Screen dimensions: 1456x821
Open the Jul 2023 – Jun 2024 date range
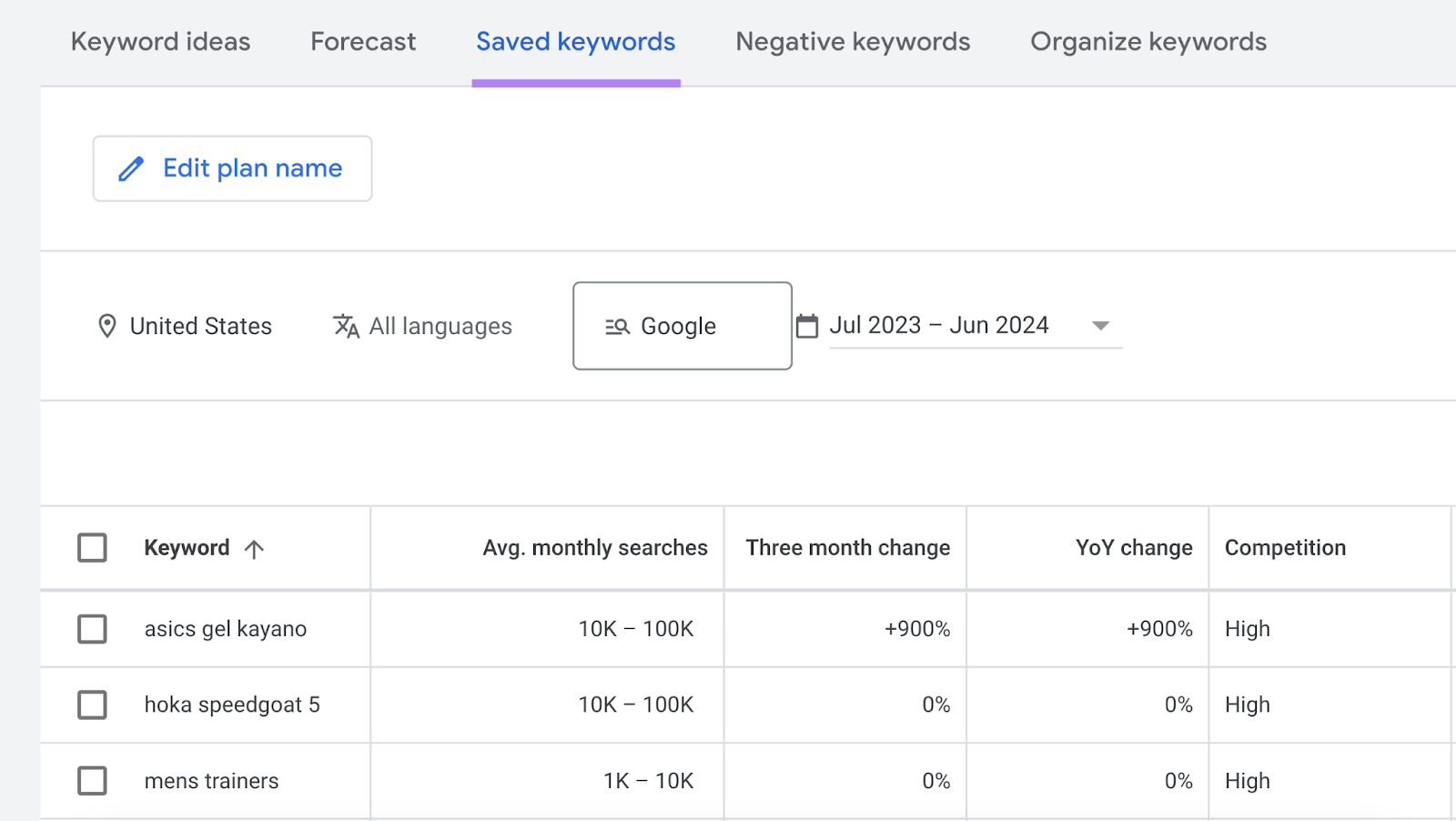tap(939, 325)
